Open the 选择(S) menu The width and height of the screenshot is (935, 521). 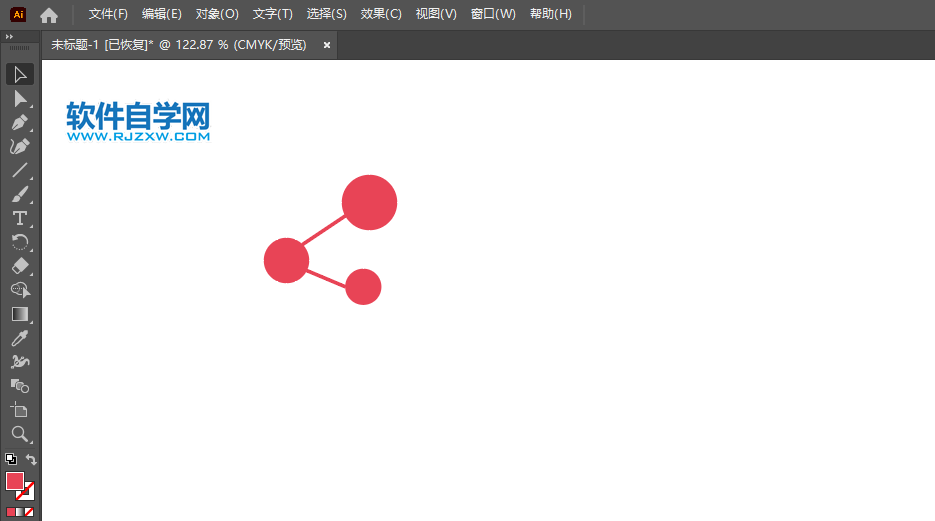pos(326,14)
